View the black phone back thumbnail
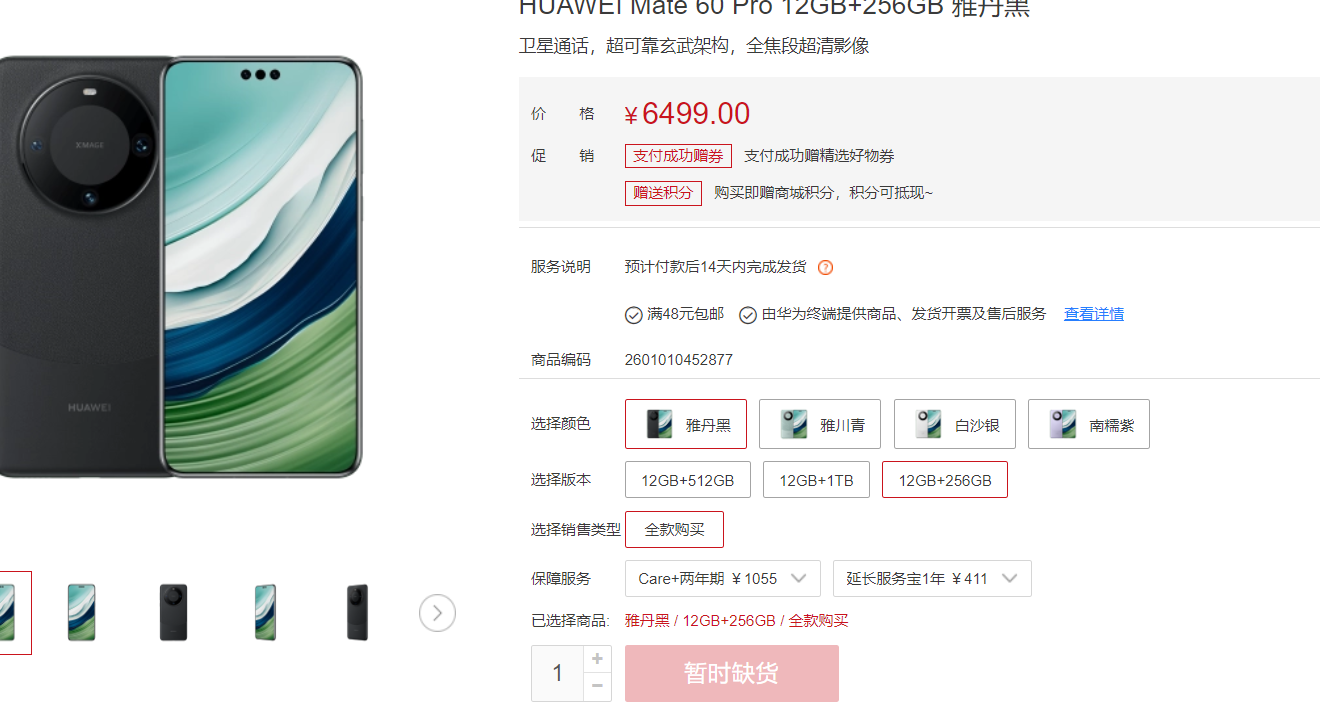 173,613
